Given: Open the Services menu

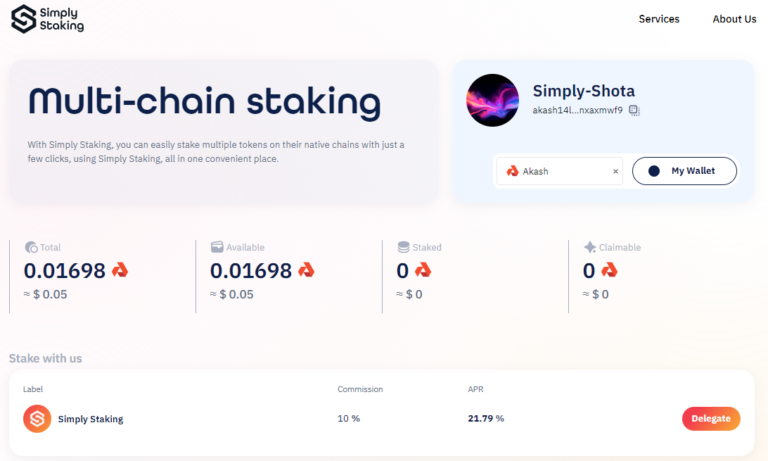Looking at the screenshot, I should pyautogui.click(x=659, y=19).
